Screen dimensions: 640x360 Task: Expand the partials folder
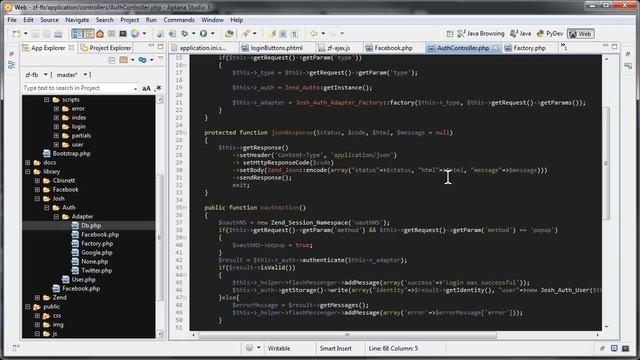point(56,136)
